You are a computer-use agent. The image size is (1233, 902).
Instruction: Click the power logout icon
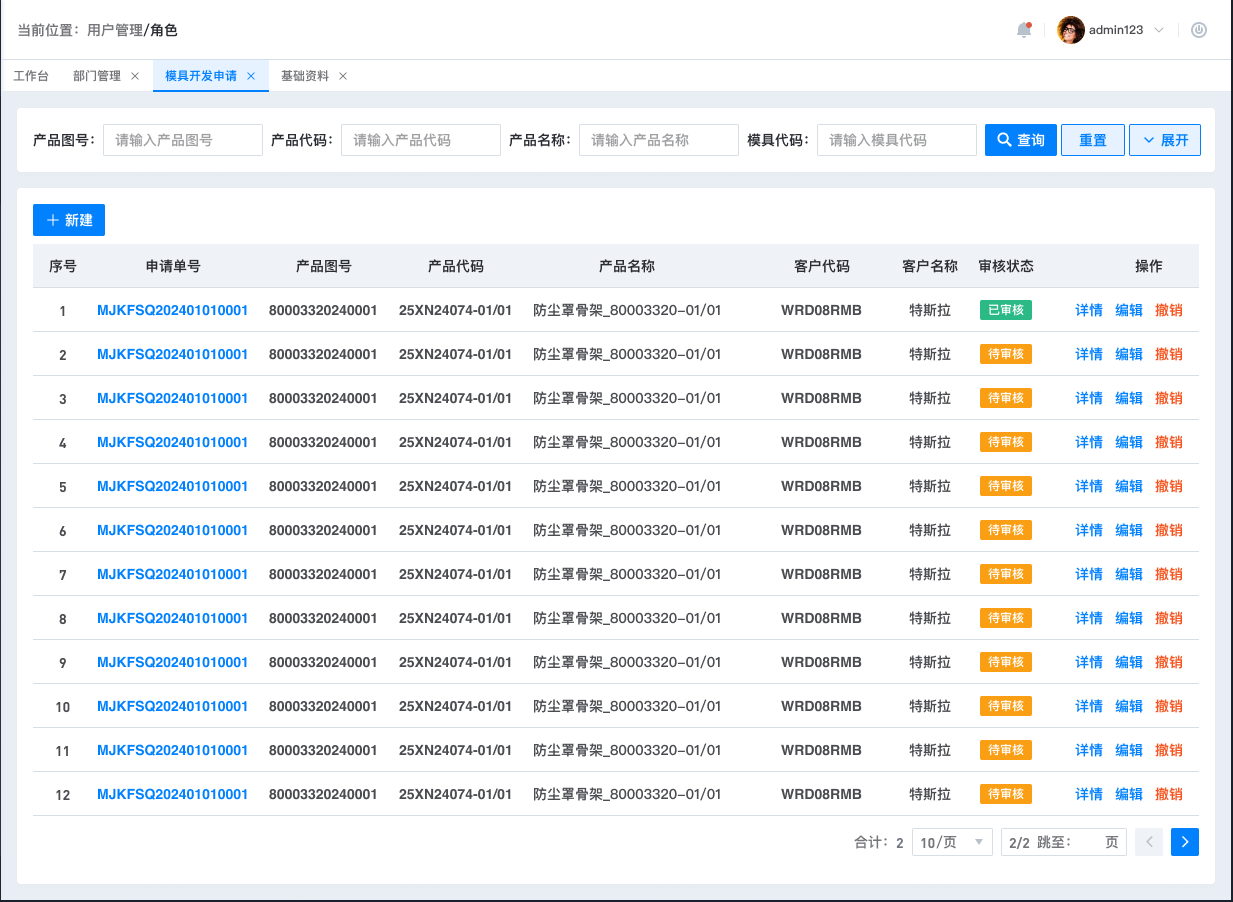[x=1198, y=30]
